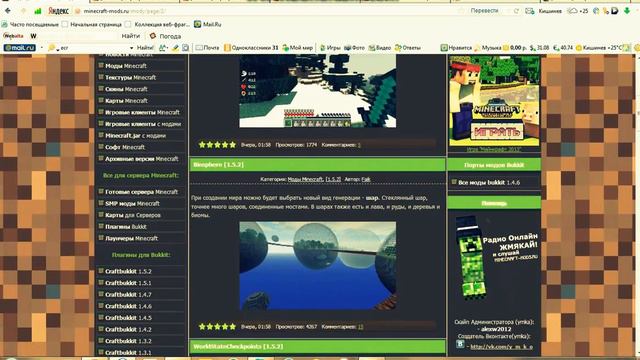Image resolution: width=640 pixels, height=360 pixels.
Task: Click the Моды Minecraft category link
Action: click(305, 179)
